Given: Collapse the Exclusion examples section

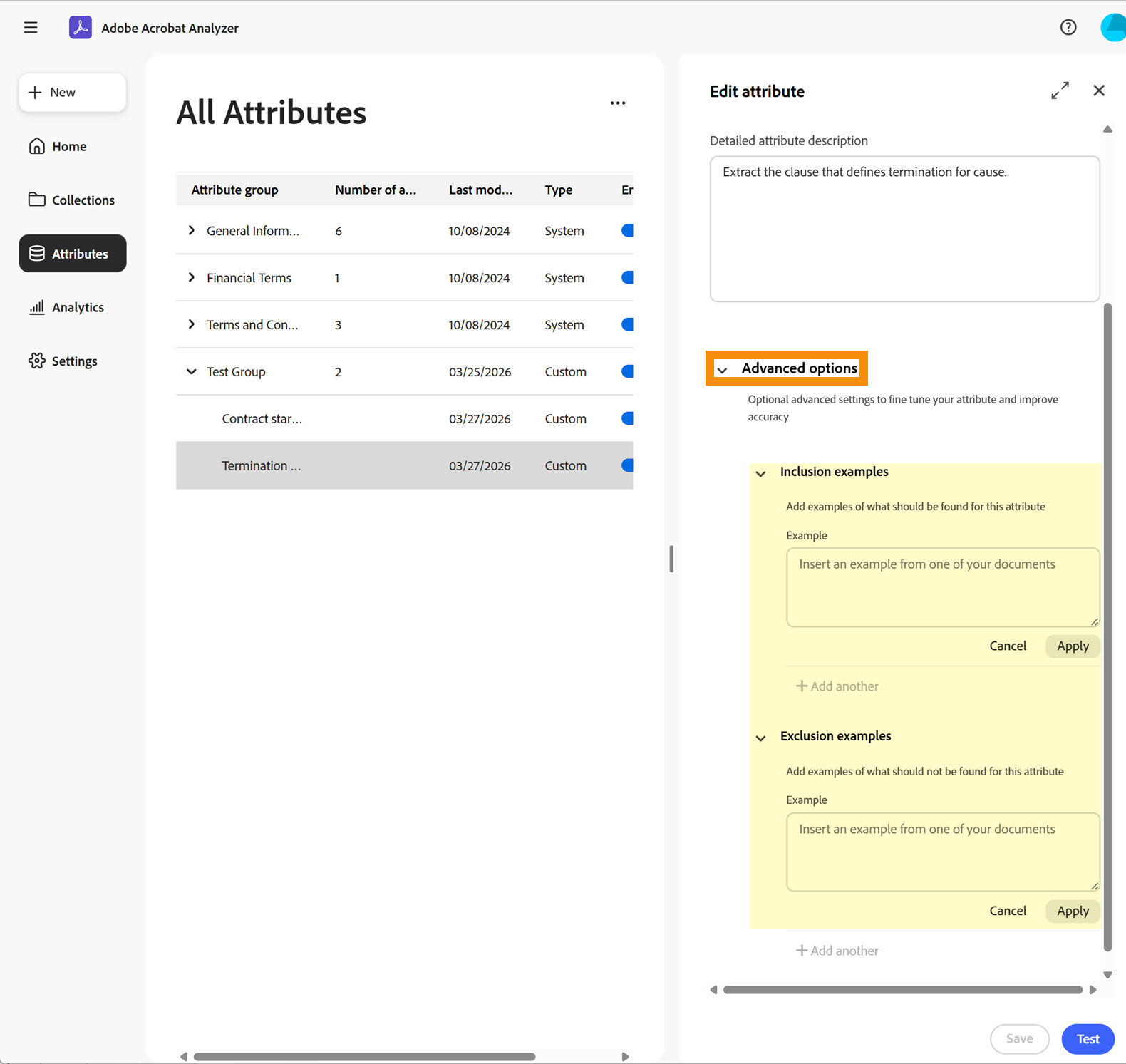Looking at the screenshot, I should [x=760, y=738].
